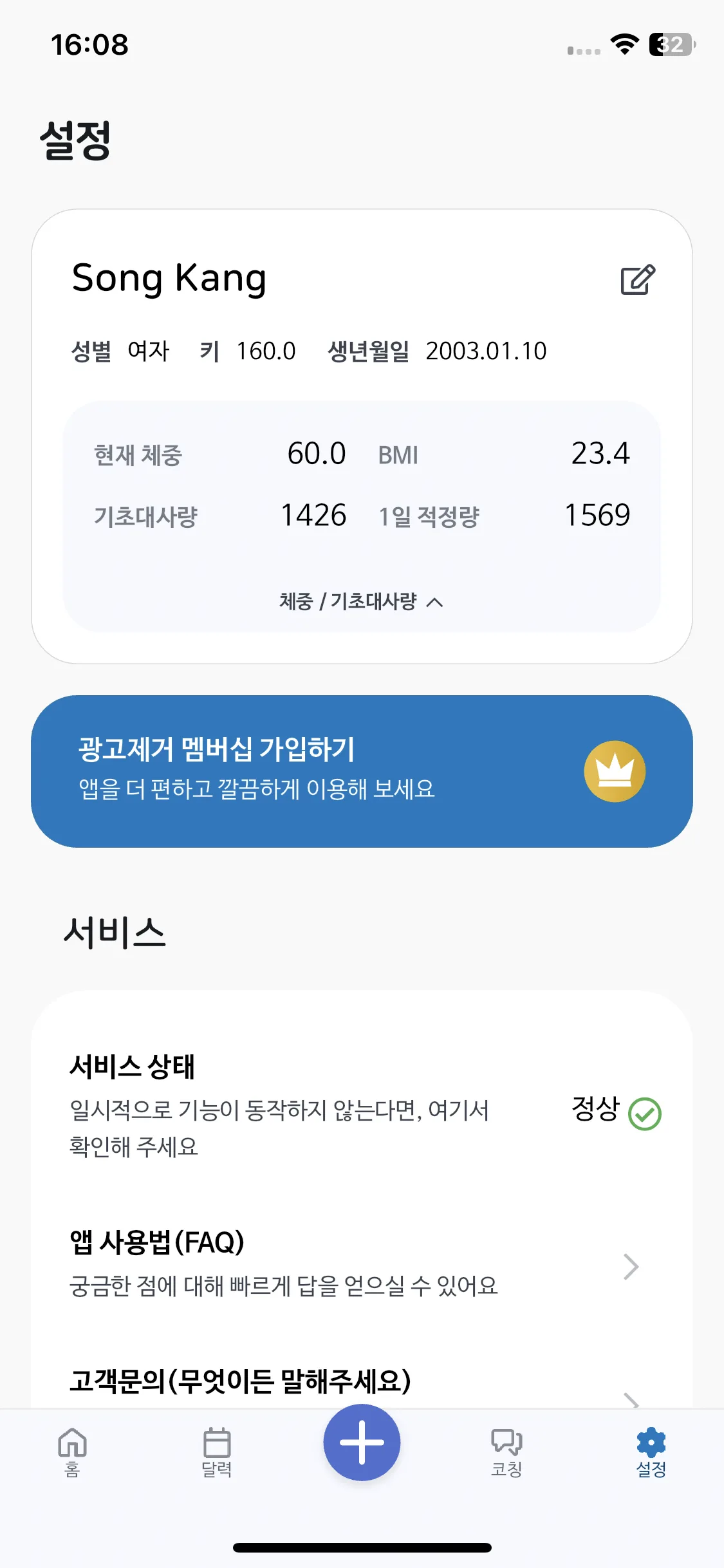Viewport: 724px width, 1568px height.
Task: Open the FAQ row chevron arrow
Action: (631, 1266)
